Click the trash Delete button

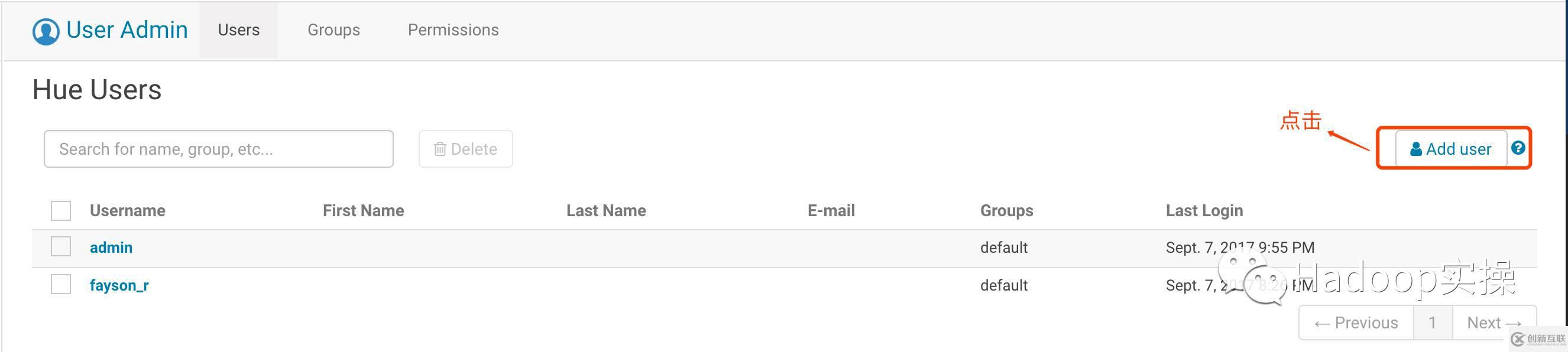click(x=466, y=149)
